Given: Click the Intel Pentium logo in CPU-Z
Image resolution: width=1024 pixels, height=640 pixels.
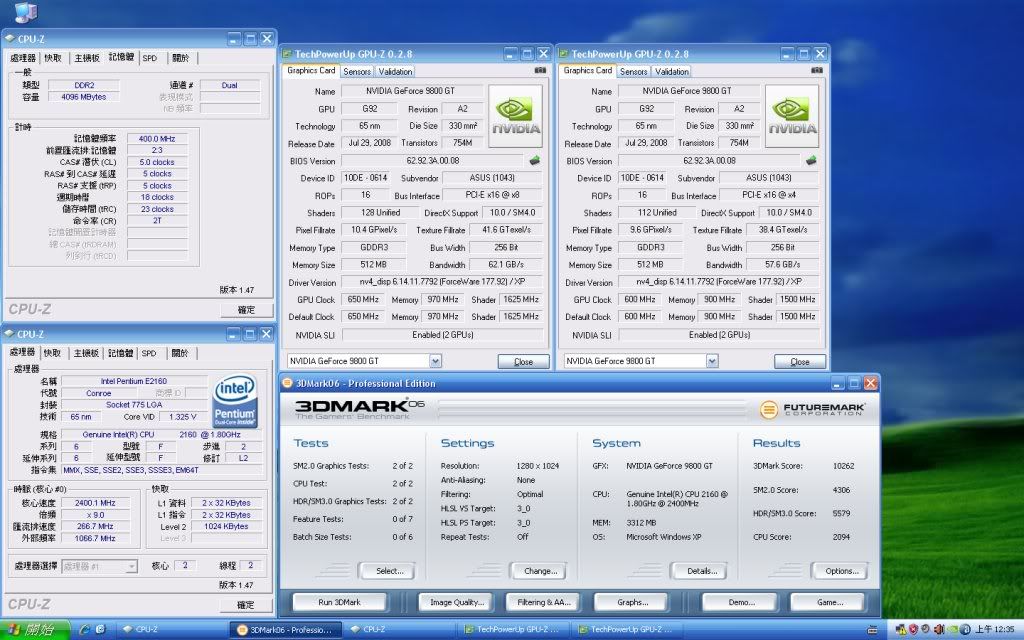Looking at the screenshot, I should point(235,400).
